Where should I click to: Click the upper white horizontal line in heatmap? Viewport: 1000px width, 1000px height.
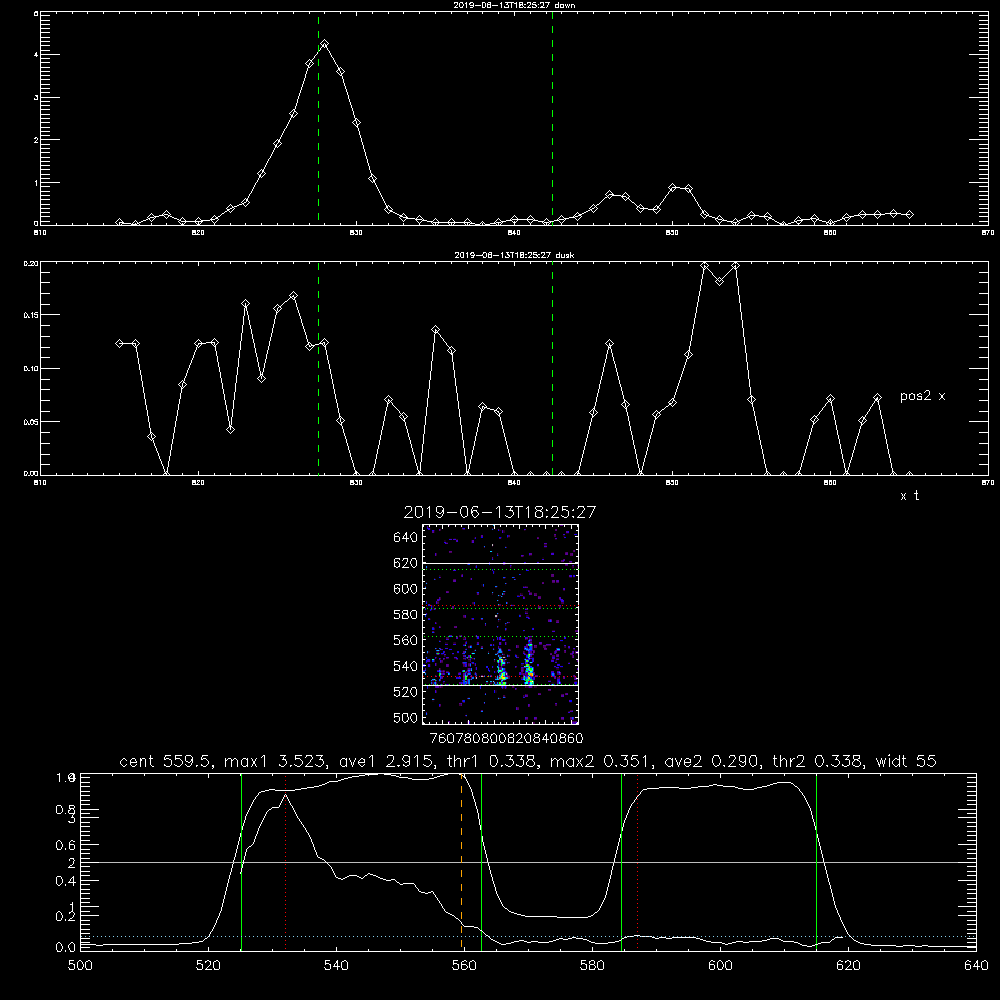tap(500, 563)
